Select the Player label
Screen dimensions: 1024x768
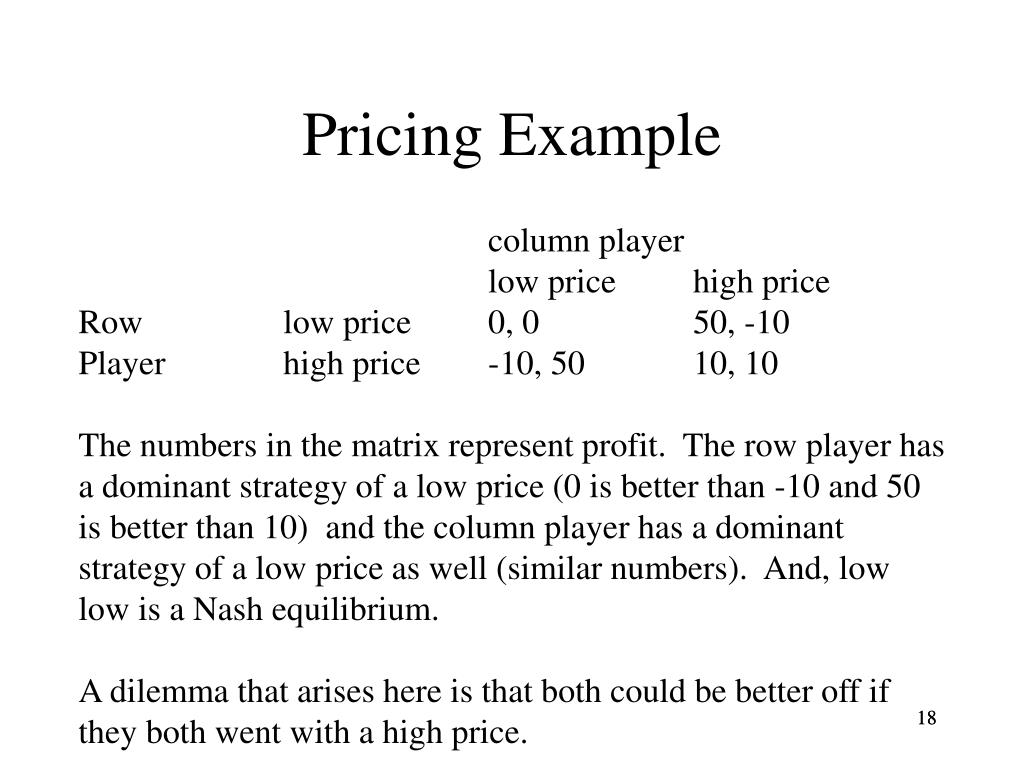point(122,364)
